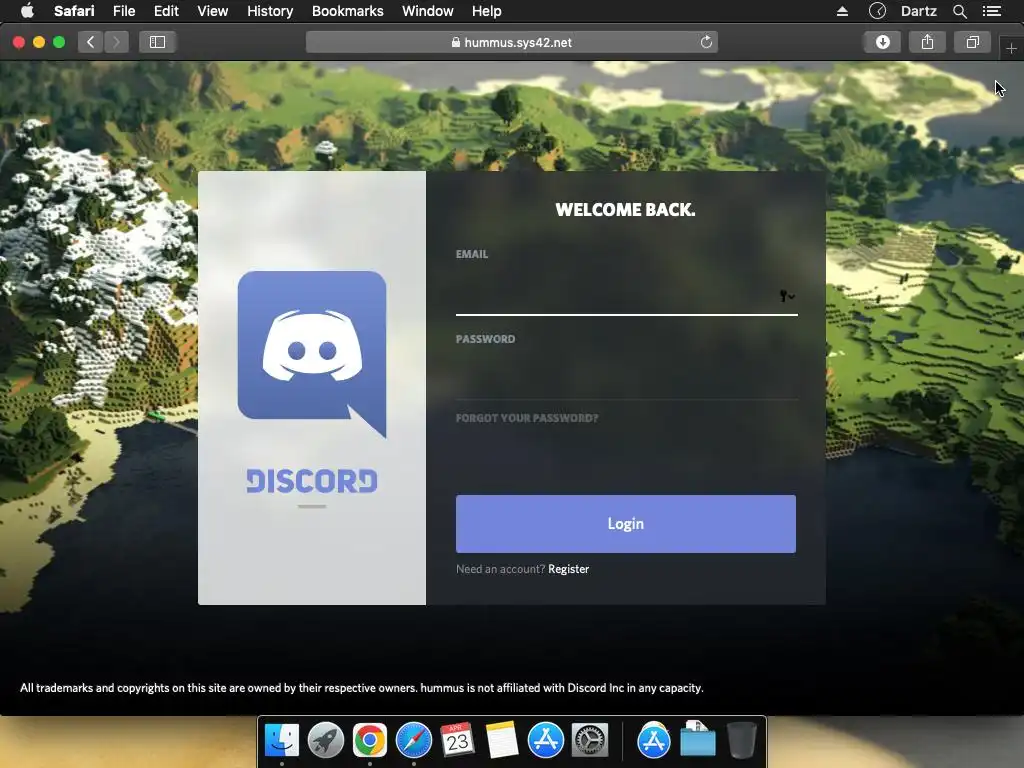Viewport: 1024px width, 768px height.
Task: Open the Notification Center list icon
Action: (x=991, y=11)
